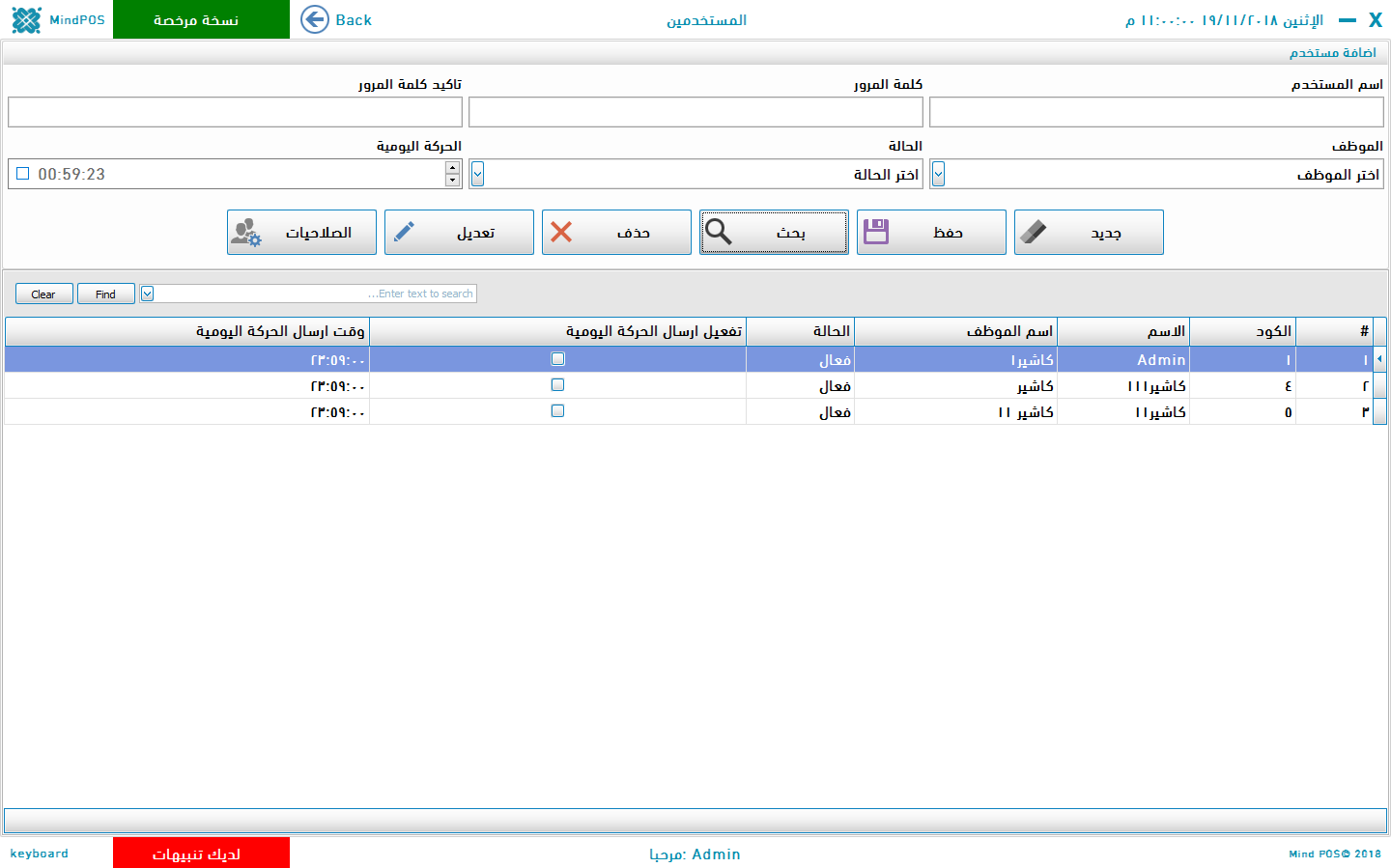Click the red X delete icon
Image resolution: width=1391 pixels, height=868 pixels.
(561, 233)
